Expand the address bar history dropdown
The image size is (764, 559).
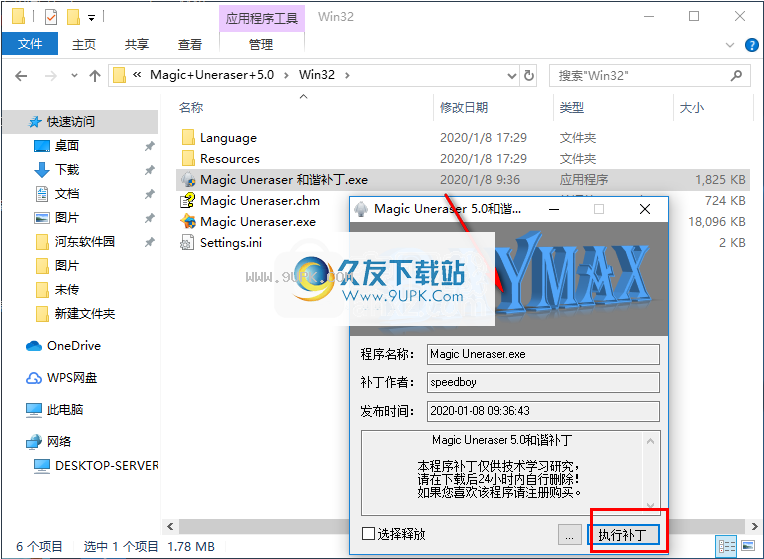point(512,76)
